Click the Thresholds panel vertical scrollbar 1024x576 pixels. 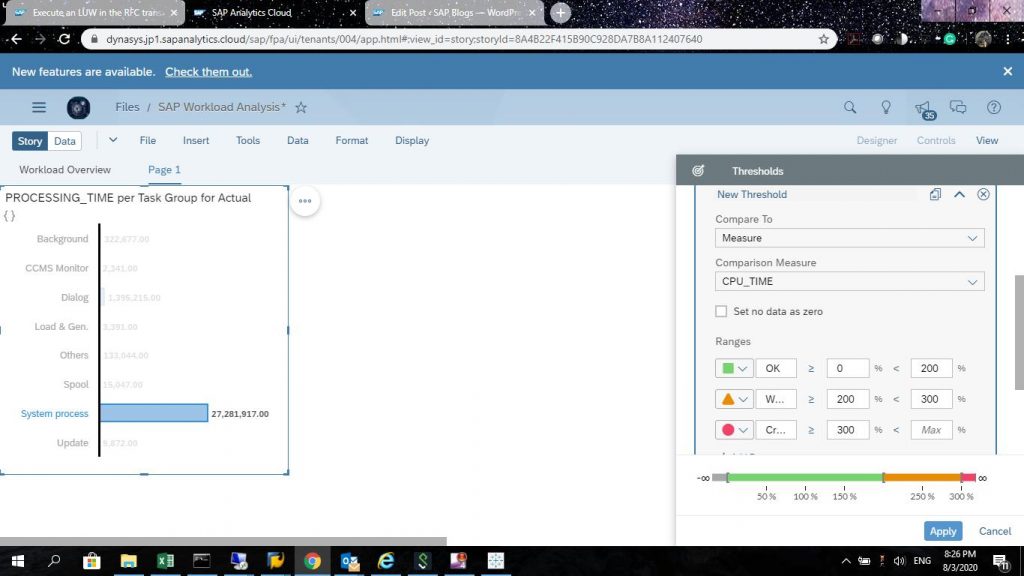[x=1019, y=332]
